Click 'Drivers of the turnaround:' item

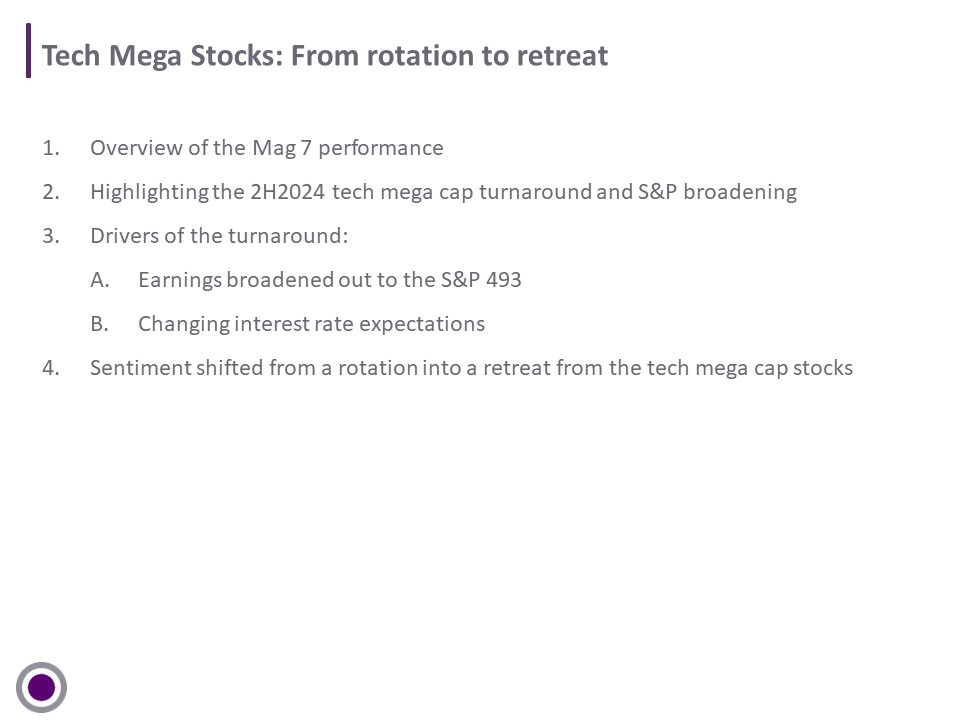[x=219, y=236]
